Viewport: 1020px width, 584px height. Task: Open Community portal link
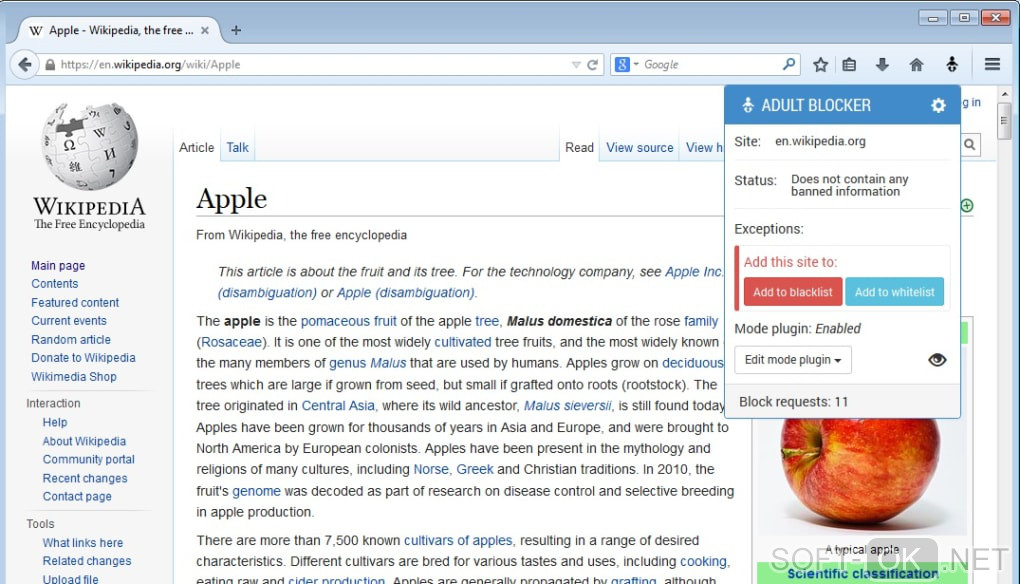[x=88, y=459]
